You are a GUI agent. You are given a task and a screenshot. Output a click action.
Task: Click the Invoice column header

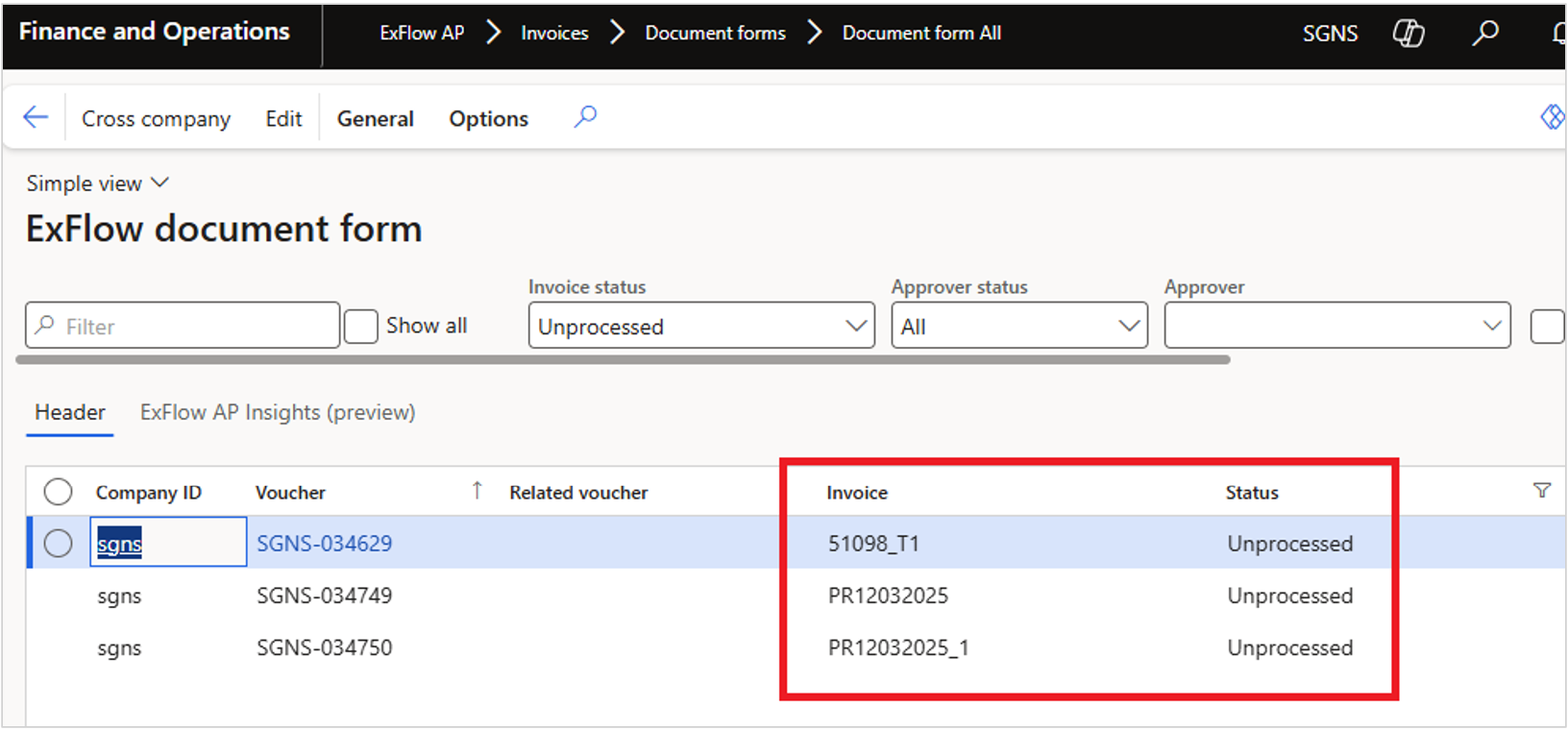[857, 493]
